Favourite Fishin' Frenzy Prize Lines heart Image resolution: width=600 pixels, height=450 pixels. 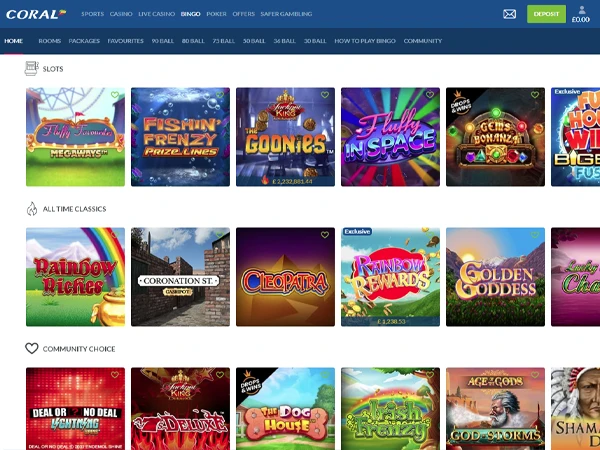point(220,95)
